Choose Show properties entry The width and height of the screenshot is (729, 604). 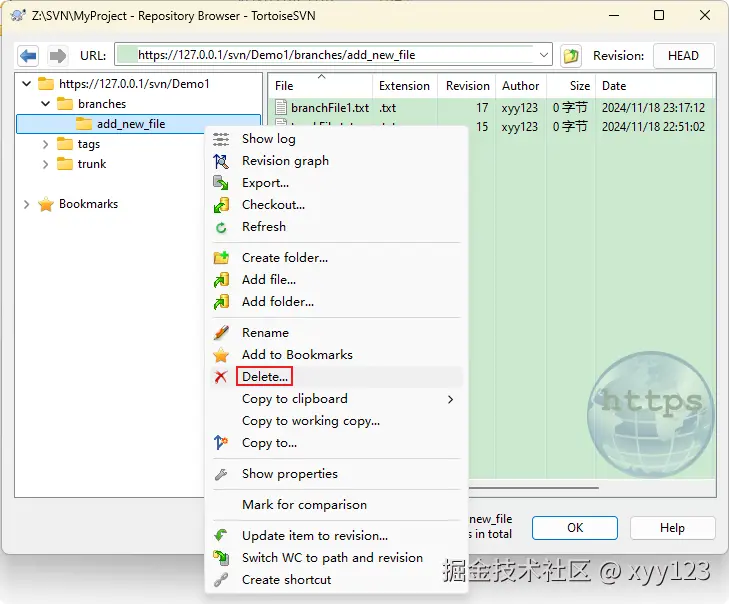[290, 474]
